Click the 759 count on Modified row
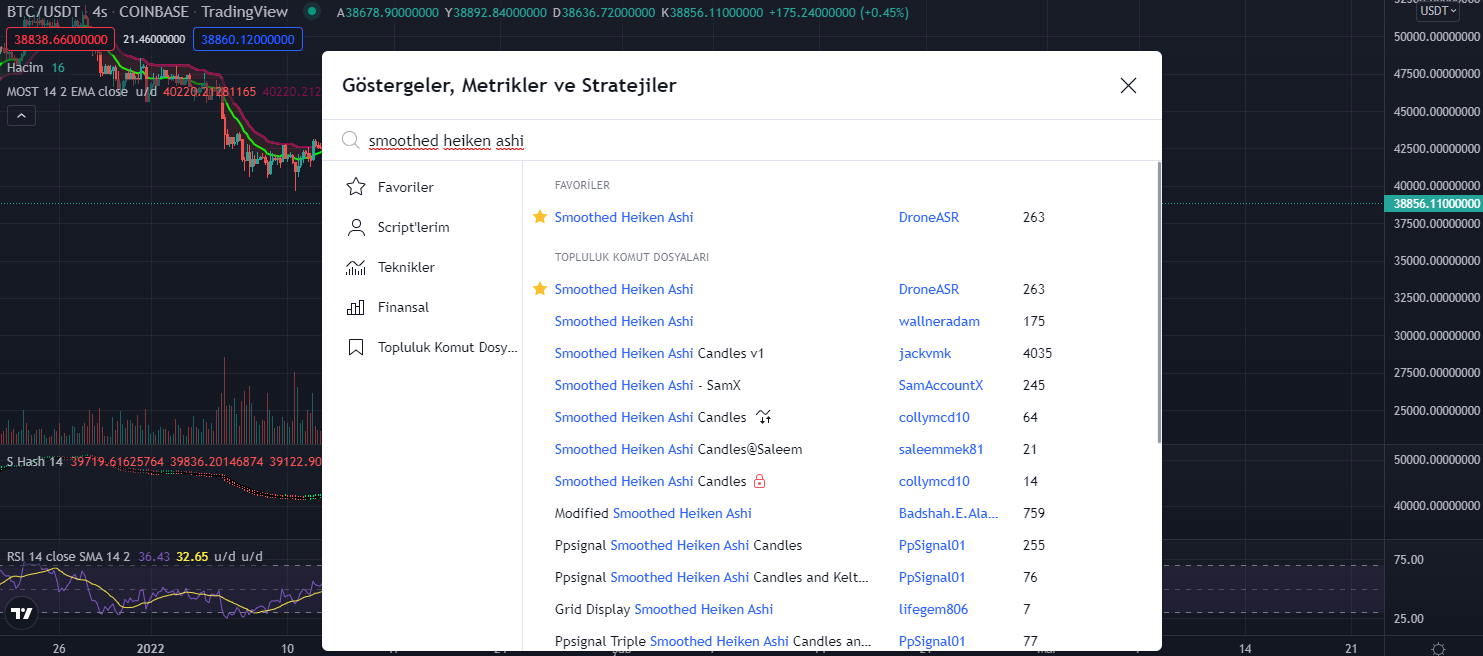The image size is (1483, 656). pyautogui.click(x=1034, y=513)
